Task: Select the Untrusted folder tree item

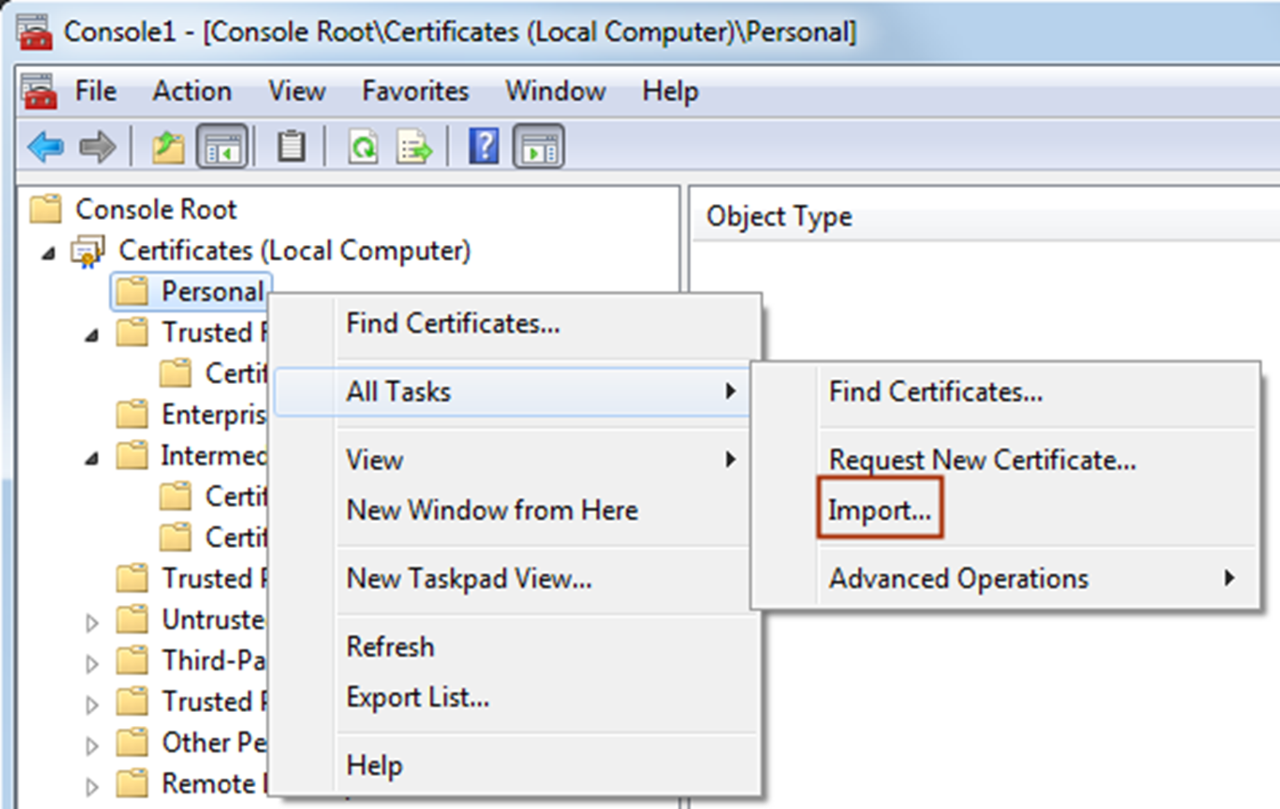Action: (x=215, y=620)
